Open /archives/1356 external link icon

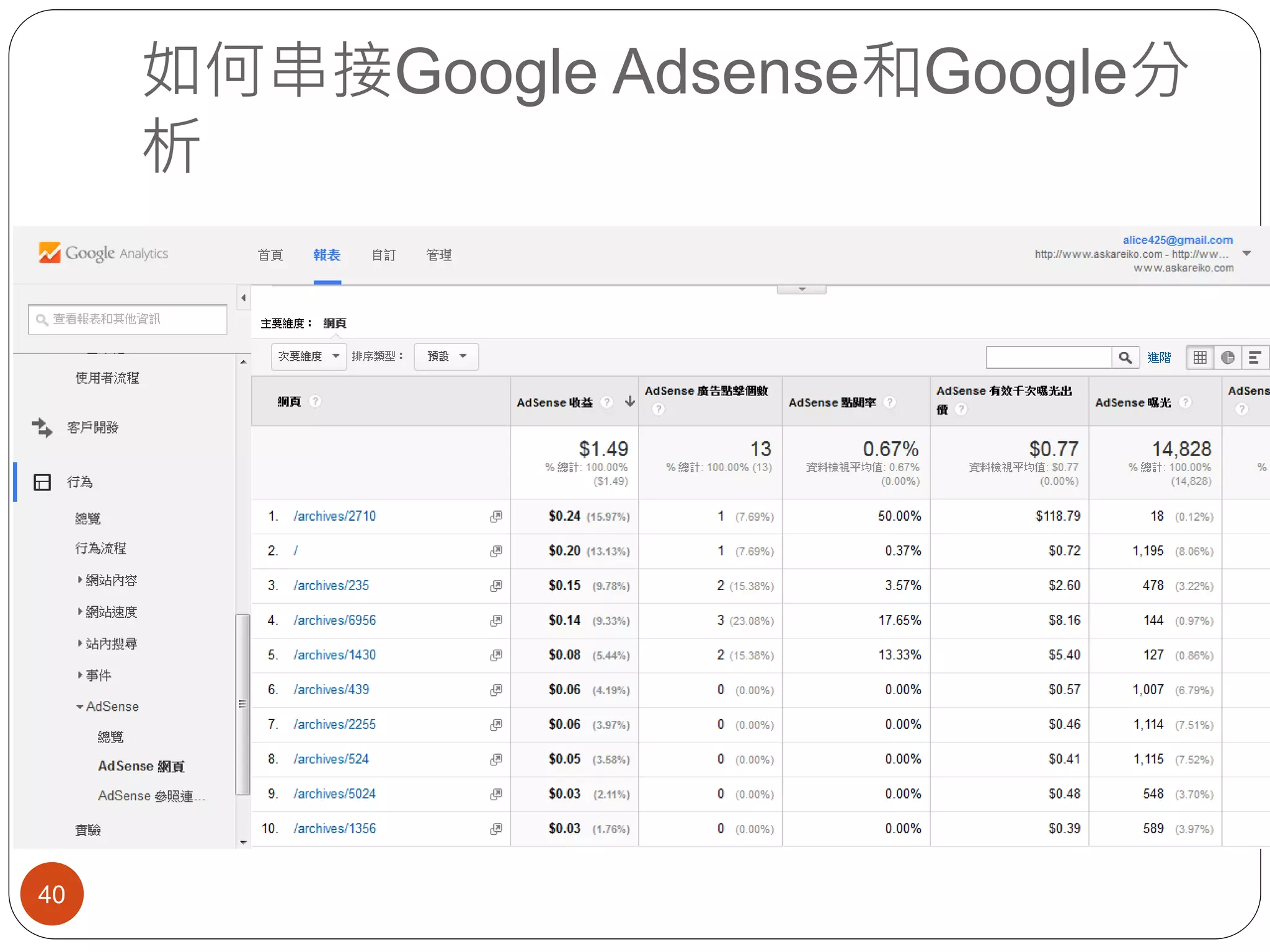click(x=496, y=829)
